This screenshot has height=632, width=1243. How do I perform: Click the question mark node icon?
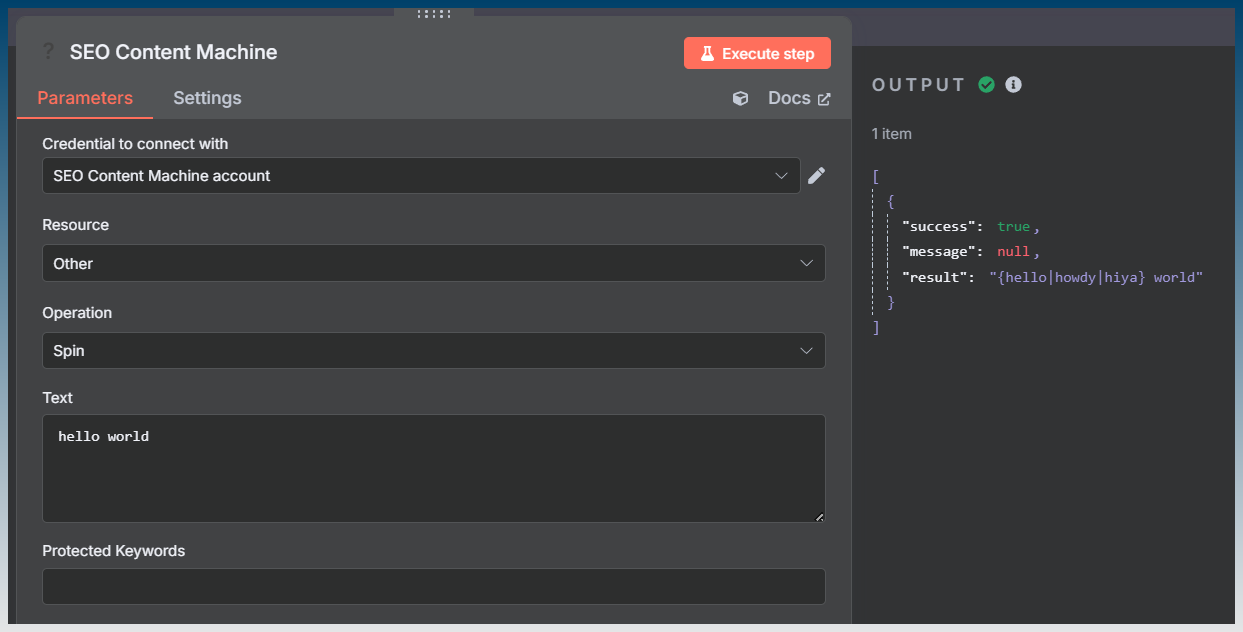[x=47, y=52]
